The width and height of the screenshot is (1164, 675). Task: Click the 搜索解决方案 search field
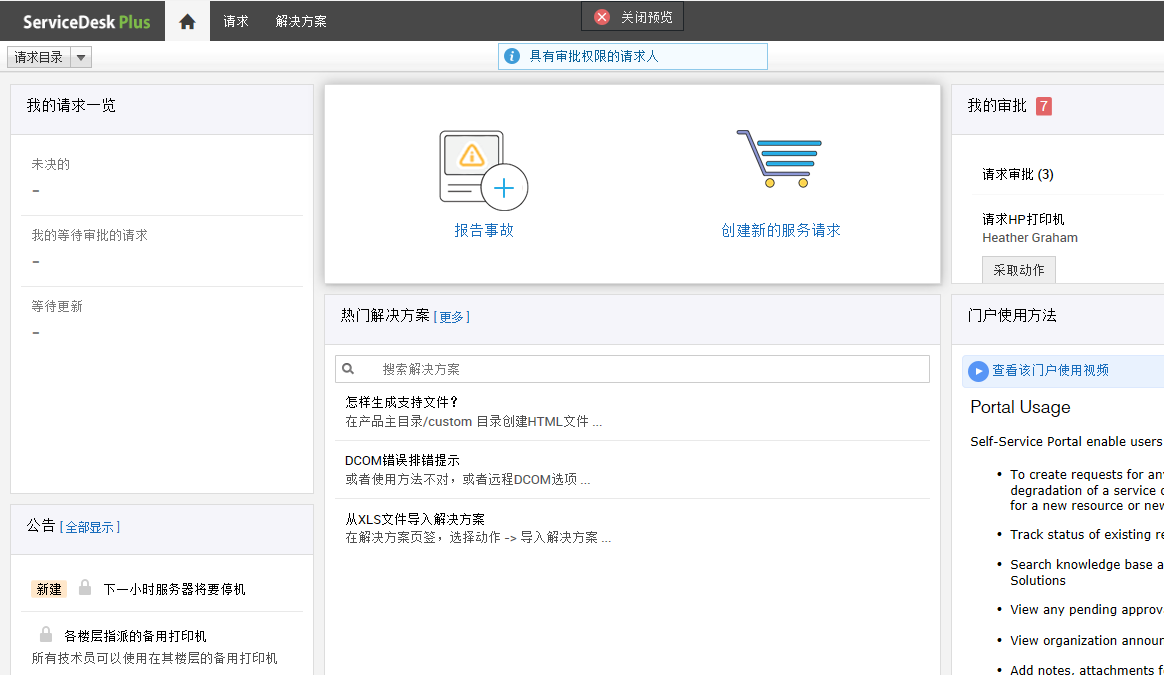coord(640,369)
